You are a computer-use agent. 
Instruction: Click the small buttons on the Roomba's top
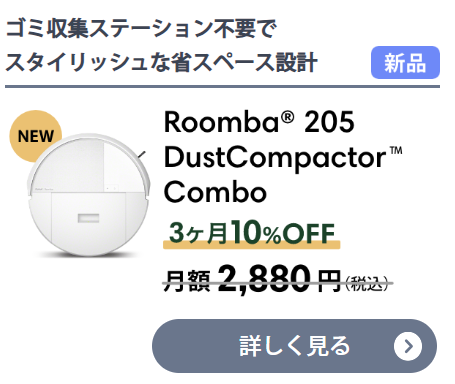click(111, 188)
